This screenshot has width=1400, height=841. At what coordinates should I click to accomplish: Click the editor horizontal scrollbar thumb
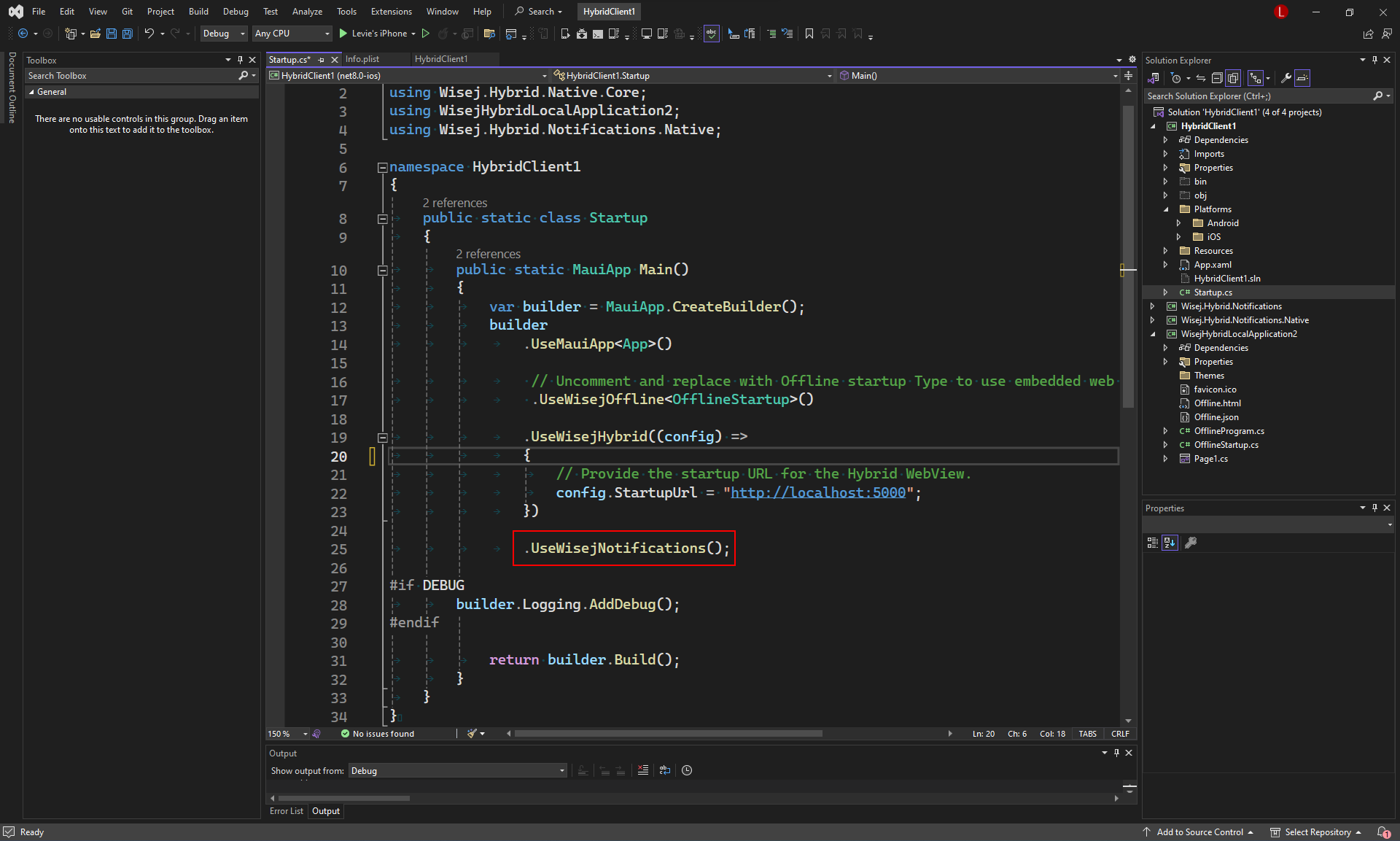(669, 734)
